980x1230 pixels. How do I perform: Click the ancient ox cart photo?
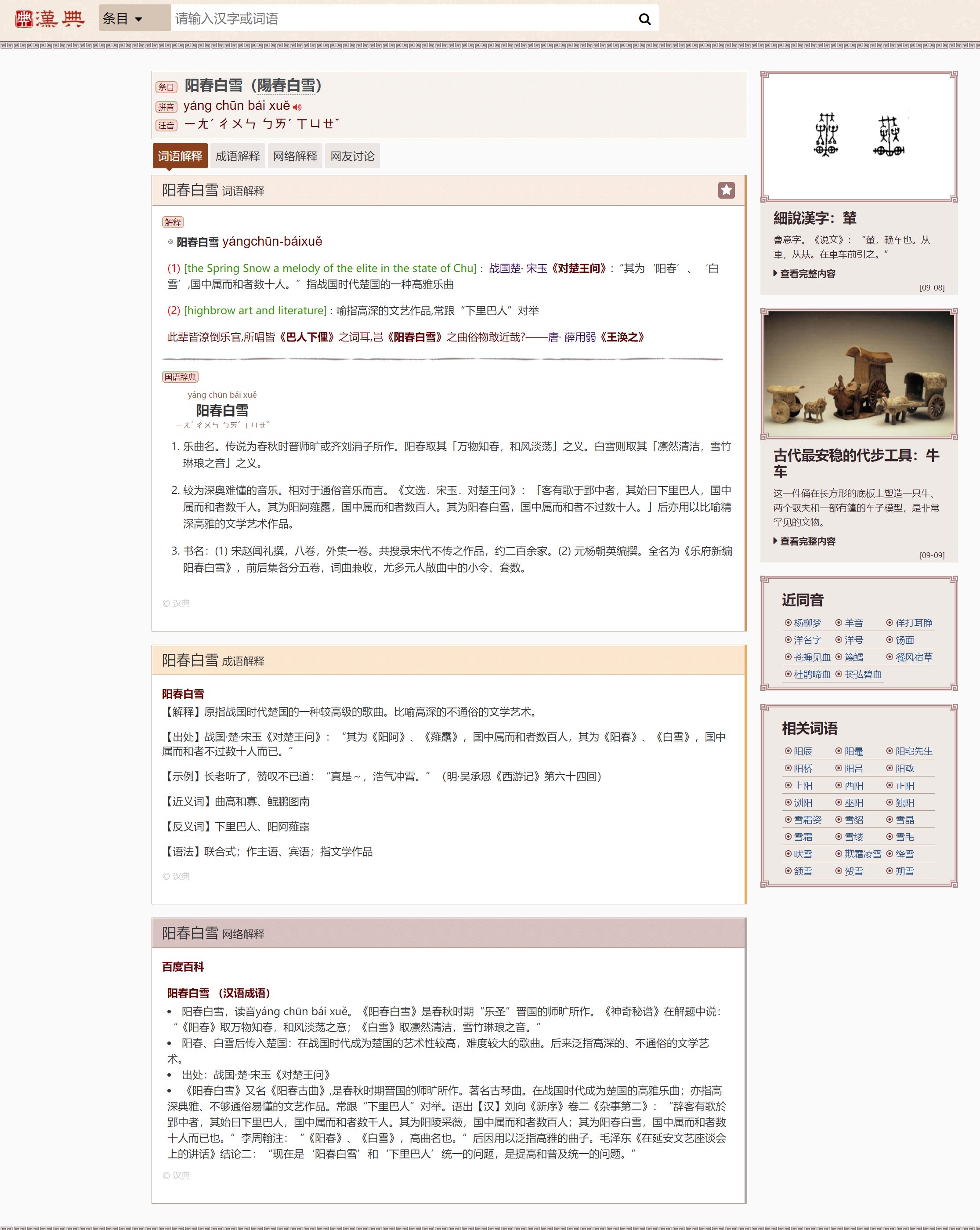(858, 374)
